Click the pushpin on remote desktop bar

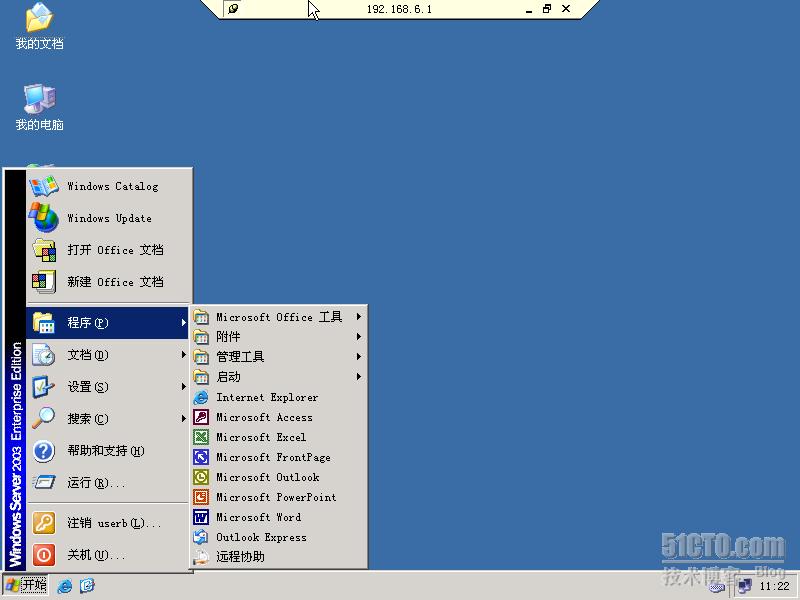point(233,9)
